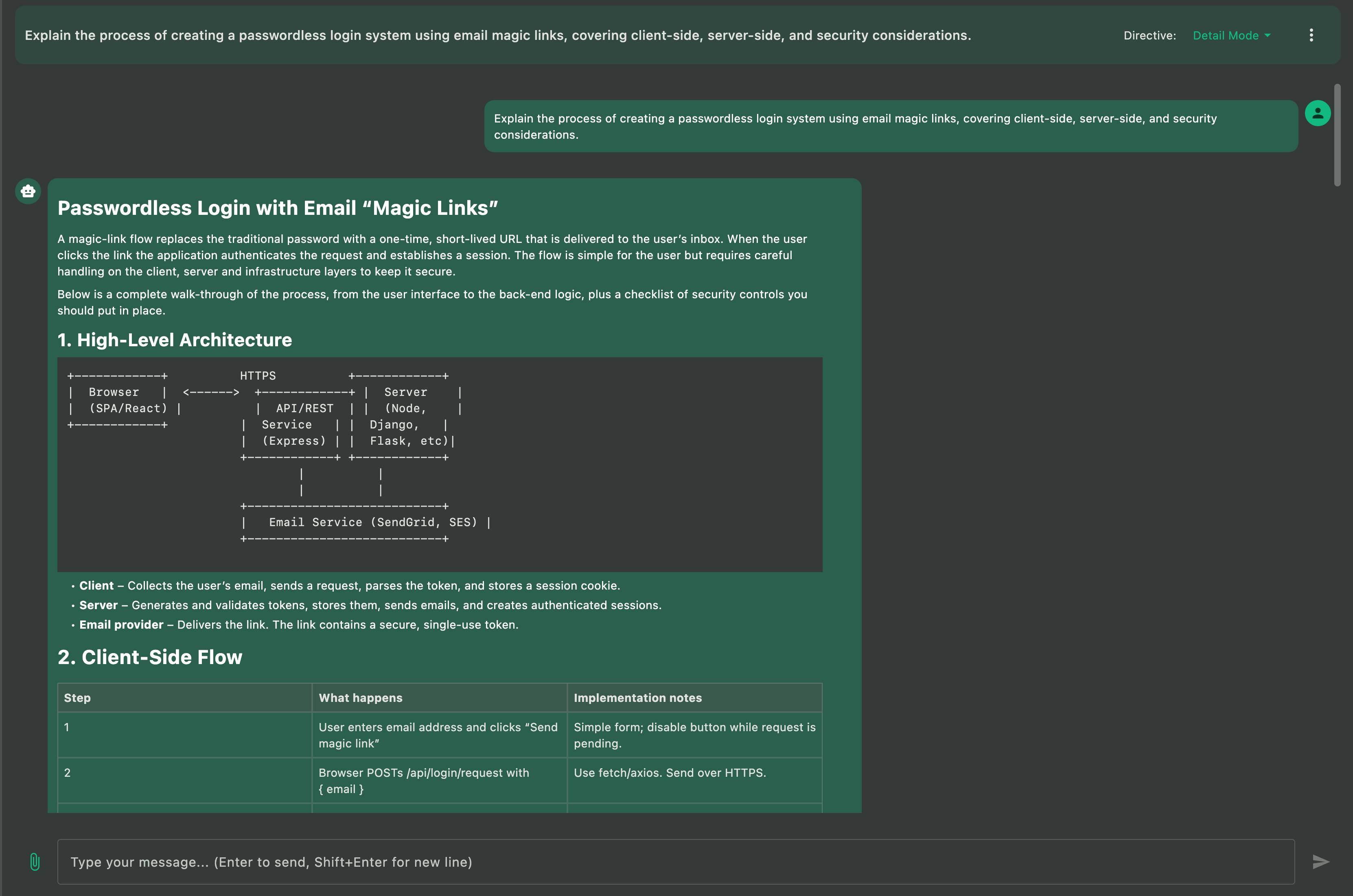The height and width of the screenshot is (896, 1353).
Task: Click the 'Step' table column header
Action: (77, 698)
